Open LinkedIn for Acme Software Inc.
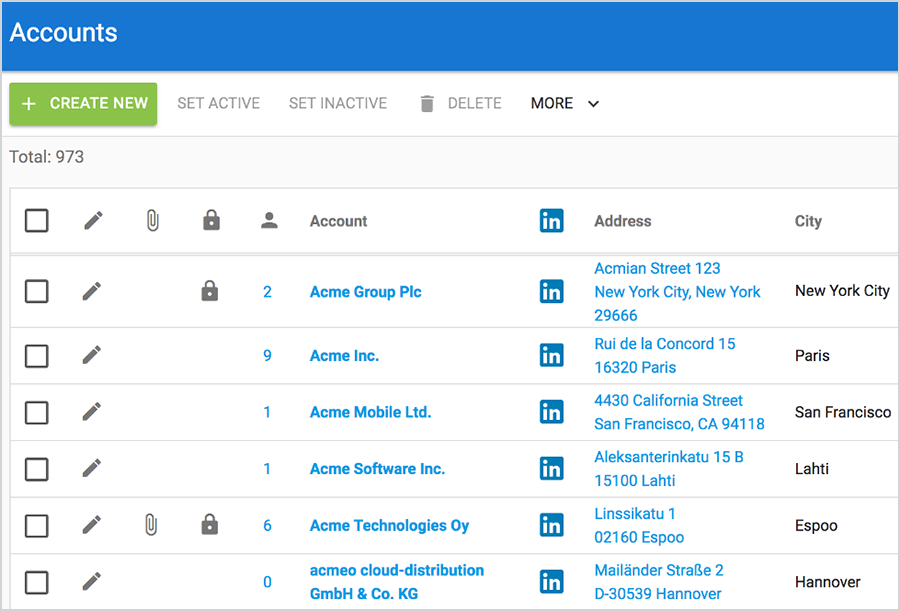 [x=552, y=469]
